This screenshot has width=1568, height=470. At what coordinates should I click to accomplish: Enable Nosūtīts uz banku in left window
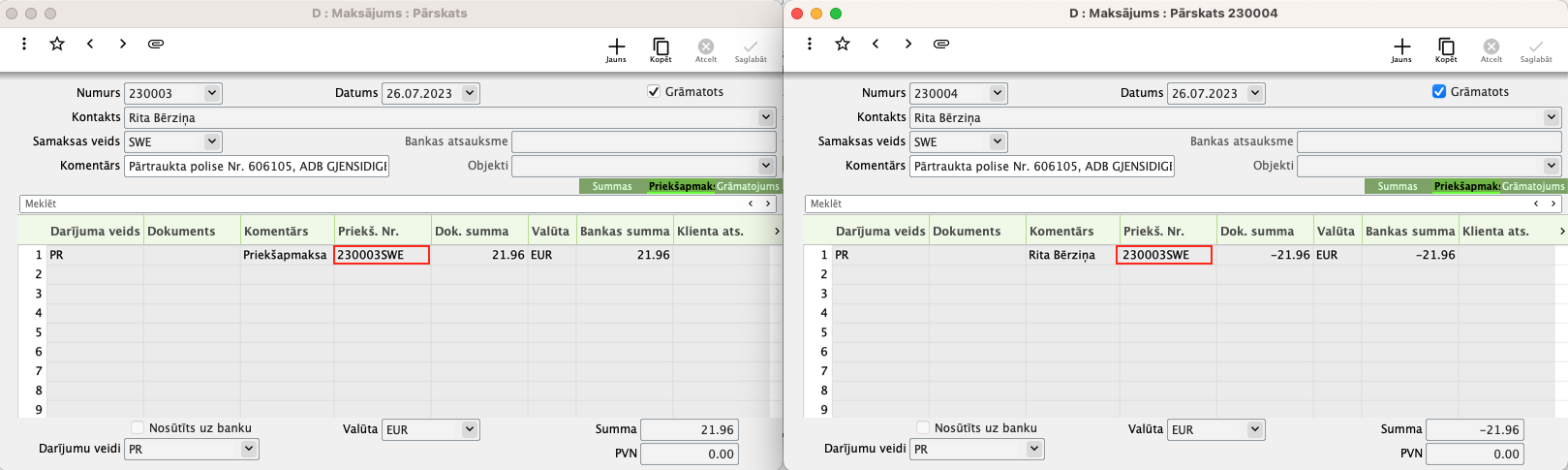tap(138, 427)
